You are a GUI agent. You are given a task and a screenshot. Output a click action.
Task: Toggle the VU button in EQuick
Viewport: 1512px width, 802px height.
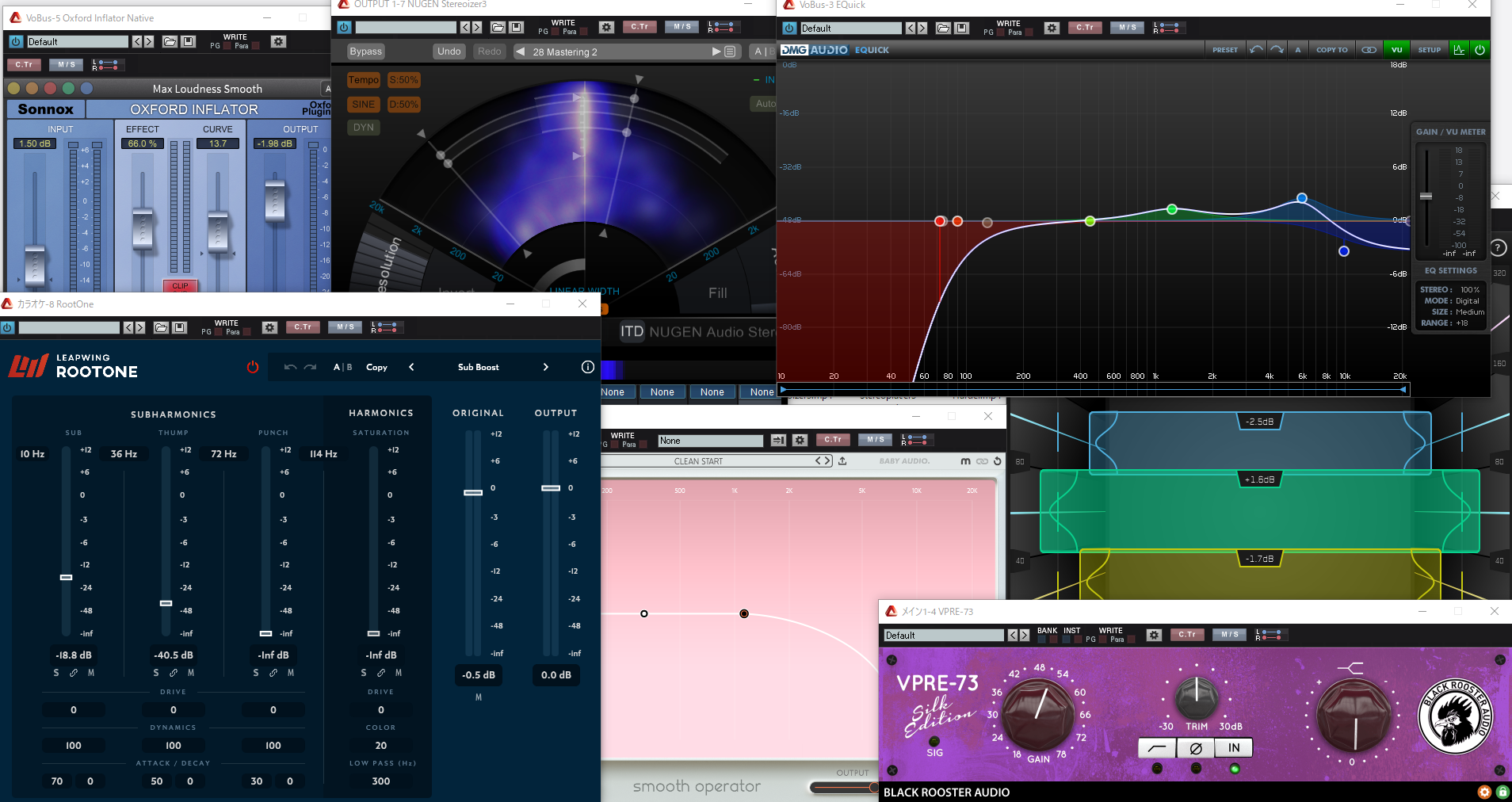[1396, 50]
